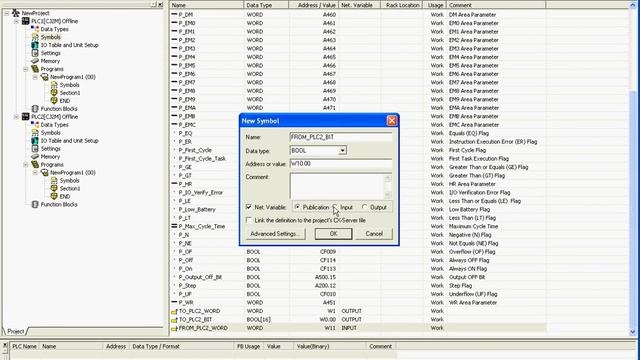Close the project workspace pane

point(160,4)
